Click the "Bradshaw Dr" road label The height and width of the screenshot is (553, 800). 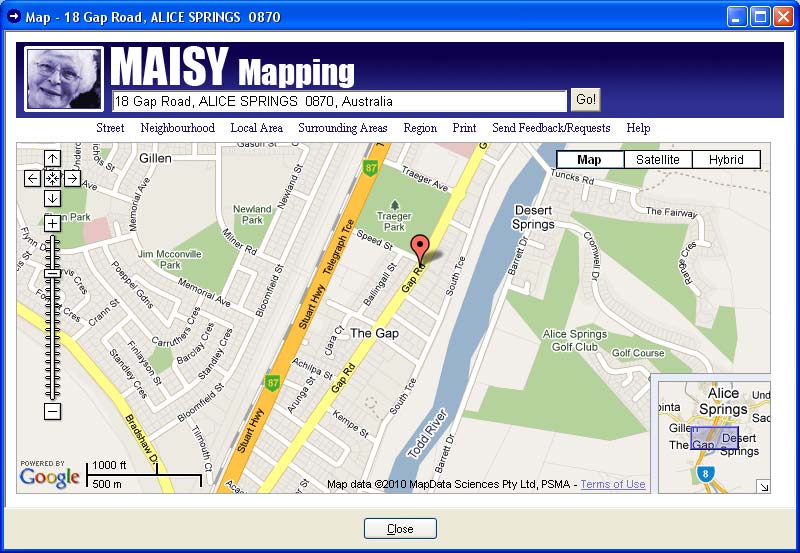pyautogui.click(x=142, y=441)
